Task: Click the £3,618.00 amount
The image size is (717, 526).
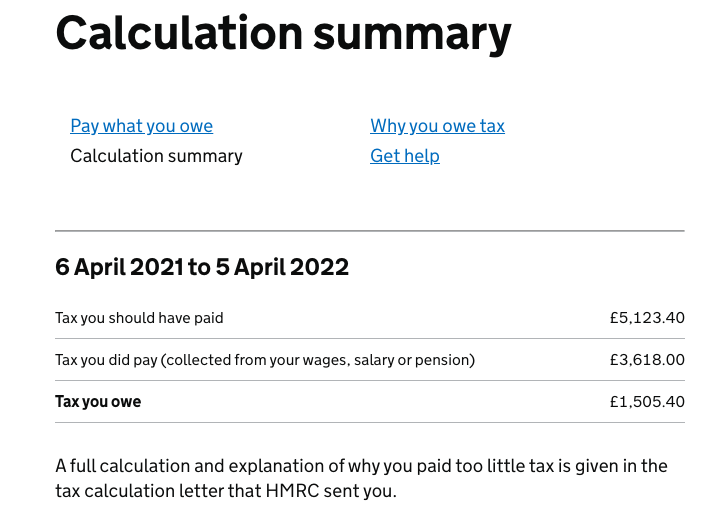Action: 647,360
